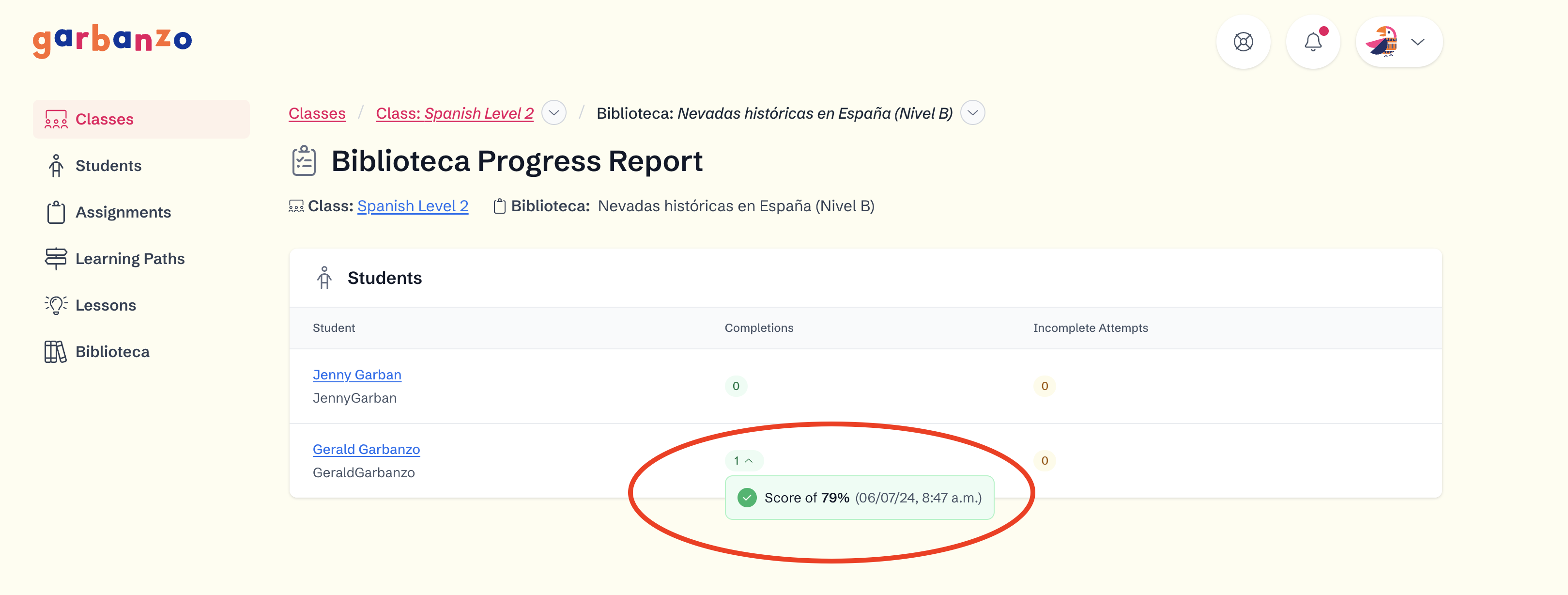Select Classes in the sidebar menu
The image size is (1568, 595).
[x=104, y=119]
